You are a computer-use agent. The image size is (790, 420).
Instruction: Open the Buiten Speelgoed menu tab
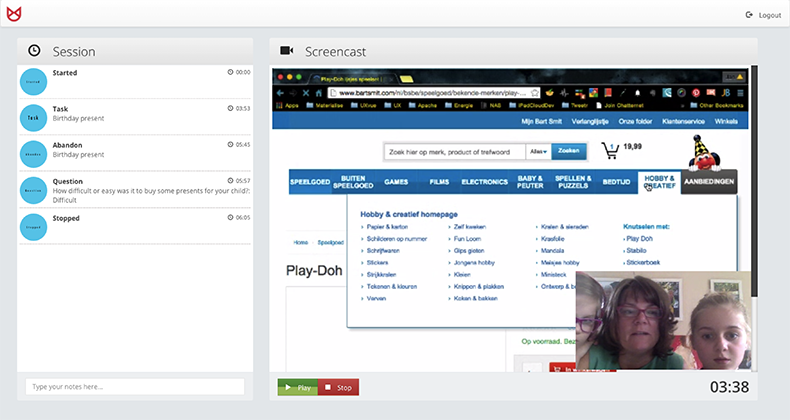(x=353, y=182)
